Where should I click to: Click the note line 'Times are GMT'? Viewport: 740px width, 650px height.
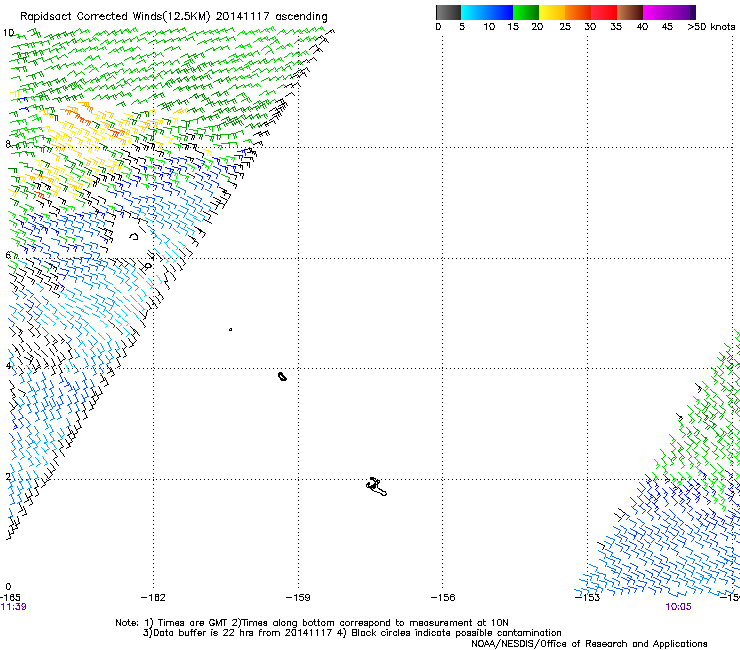tap(192, 623)
